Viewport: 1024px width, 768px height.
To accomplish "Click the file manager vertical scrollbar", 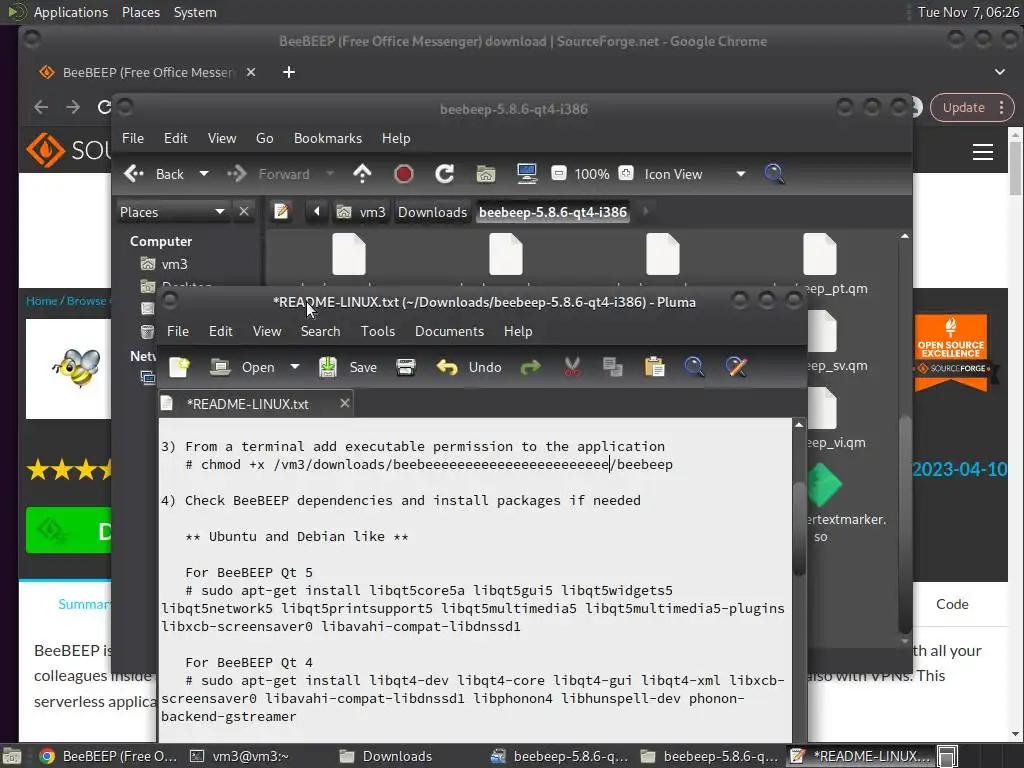I will coord(904,522).
